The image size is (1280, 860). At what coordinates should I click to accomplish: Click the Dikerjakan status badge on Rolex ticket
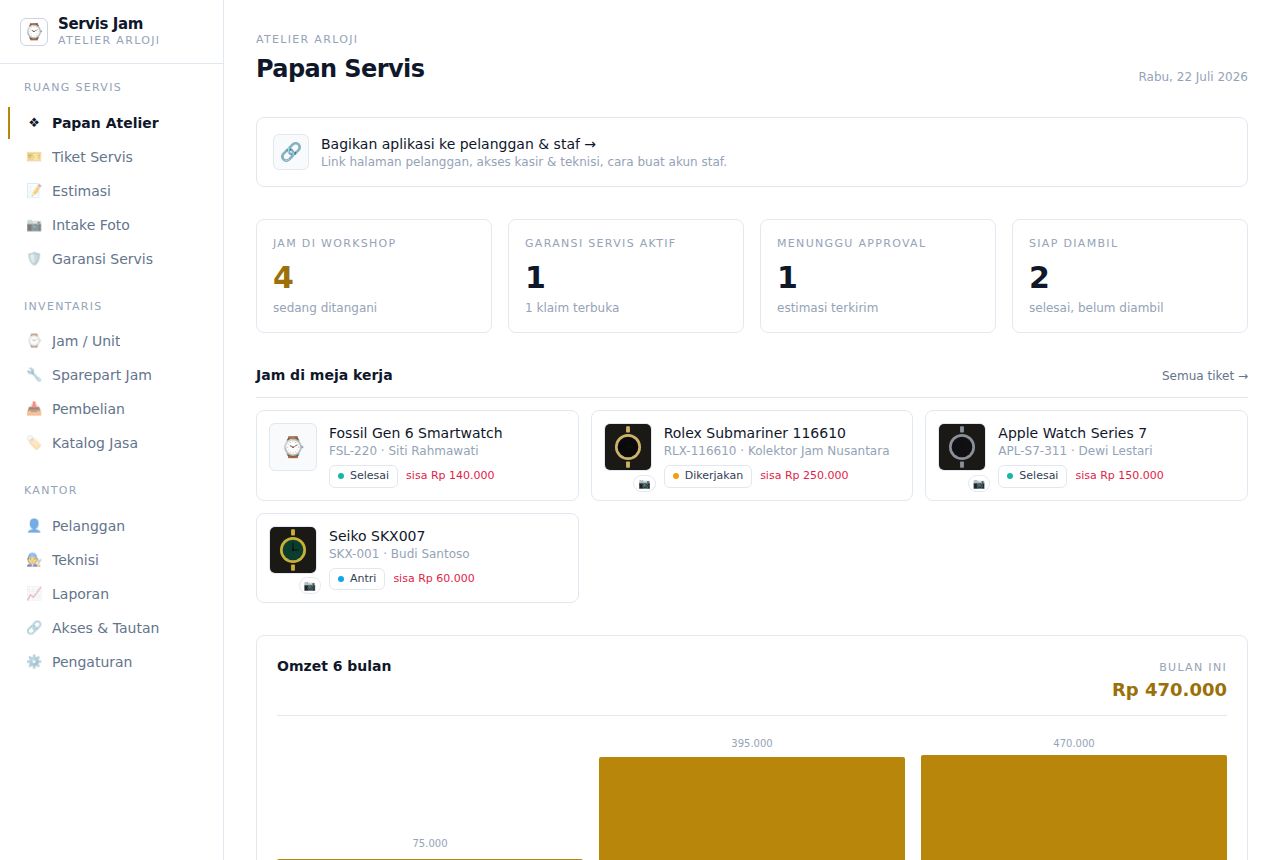coord(708,476)
